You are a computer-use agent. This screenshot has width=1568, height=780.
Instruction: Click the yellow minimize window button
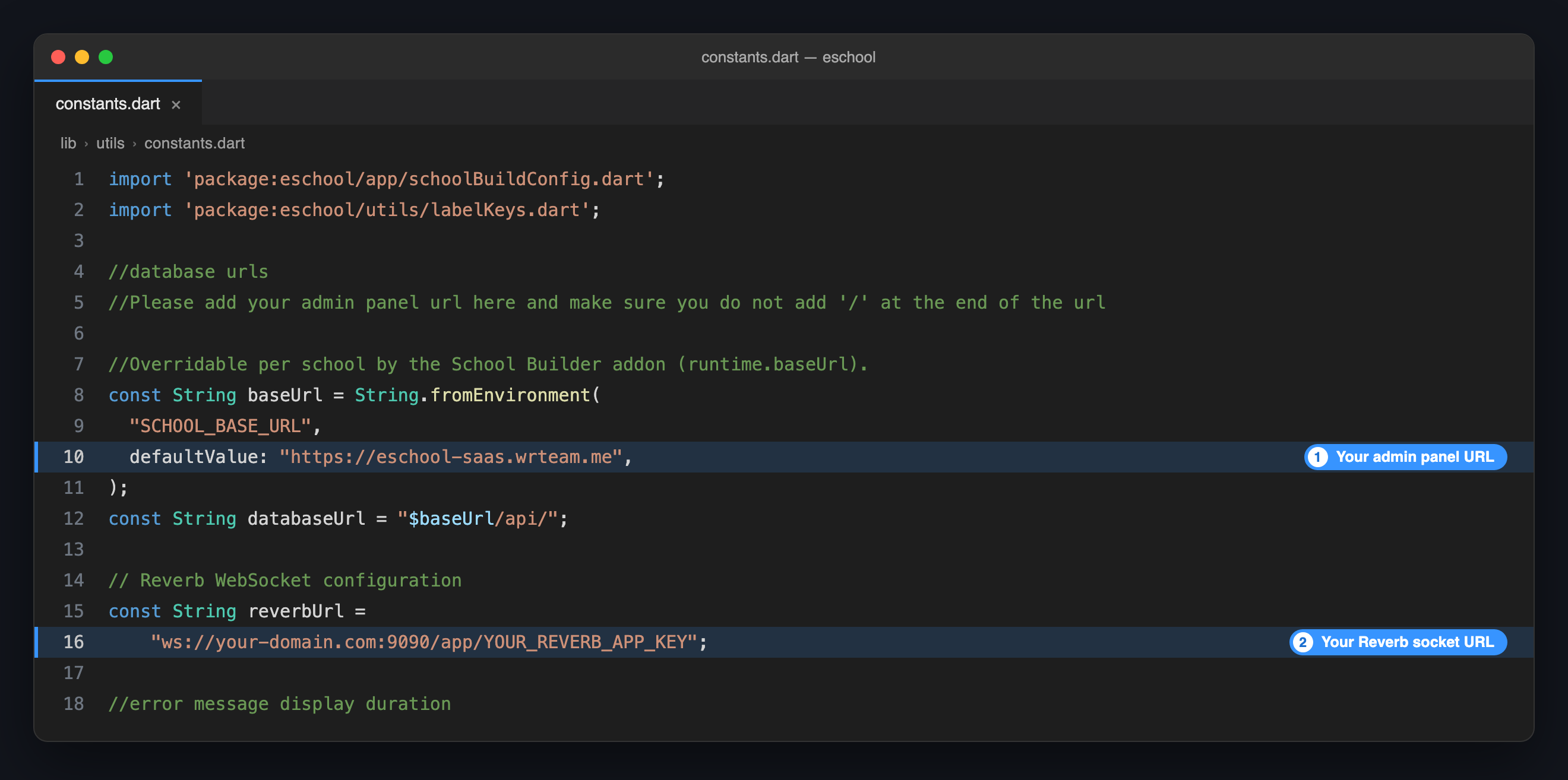pos(82,57)
